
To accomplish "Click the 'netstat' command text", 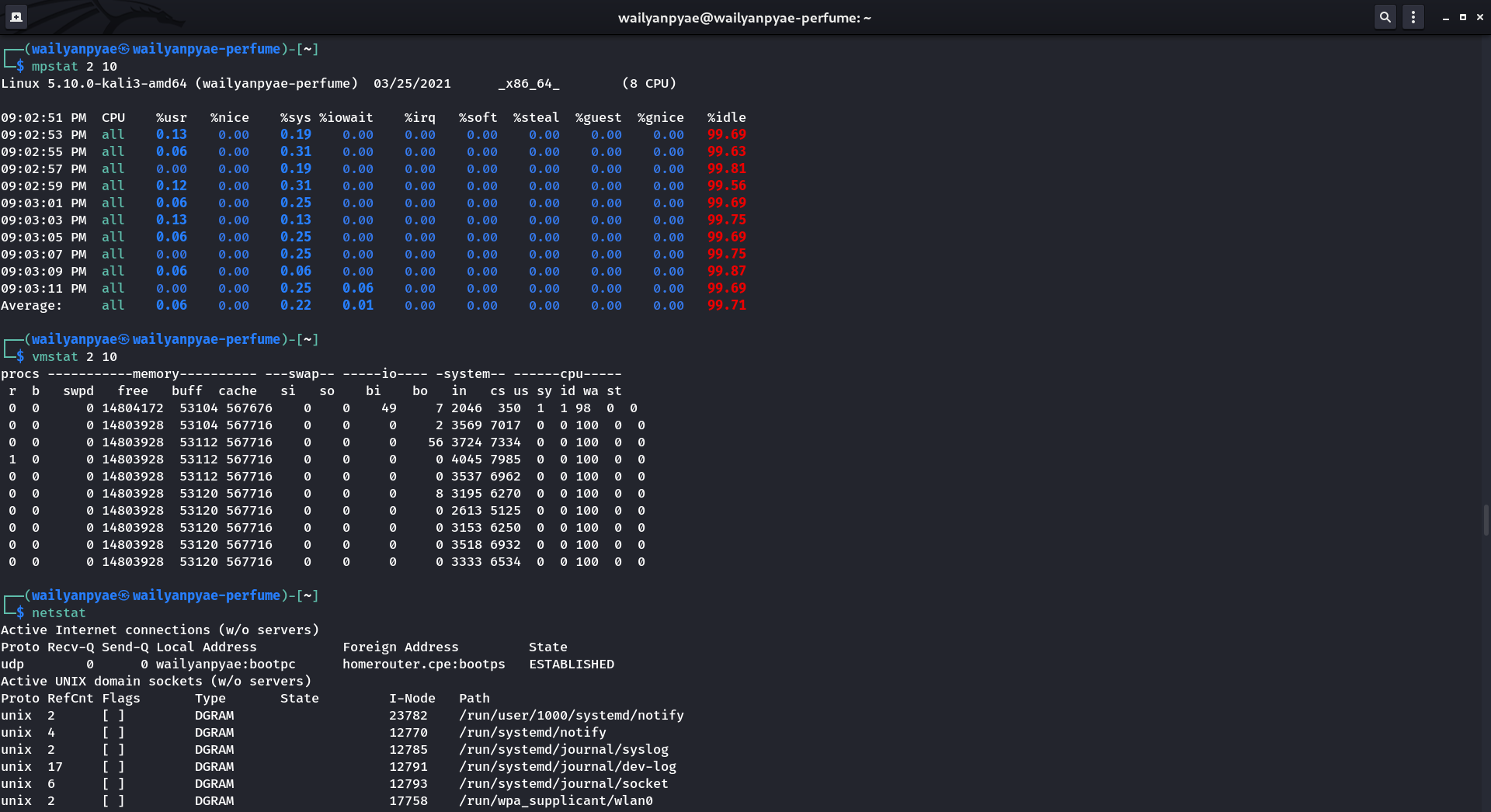I will 59,613.
